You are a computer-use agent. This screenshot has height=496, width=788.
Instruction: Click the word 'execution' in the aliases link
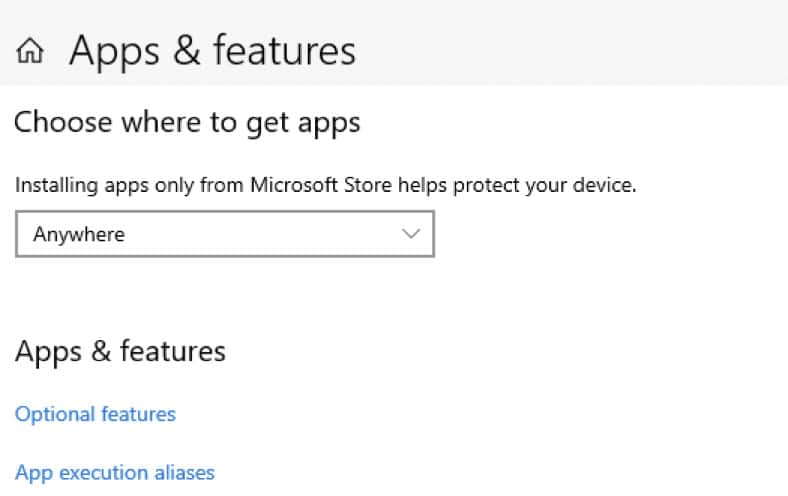click(x=104, y=473)
